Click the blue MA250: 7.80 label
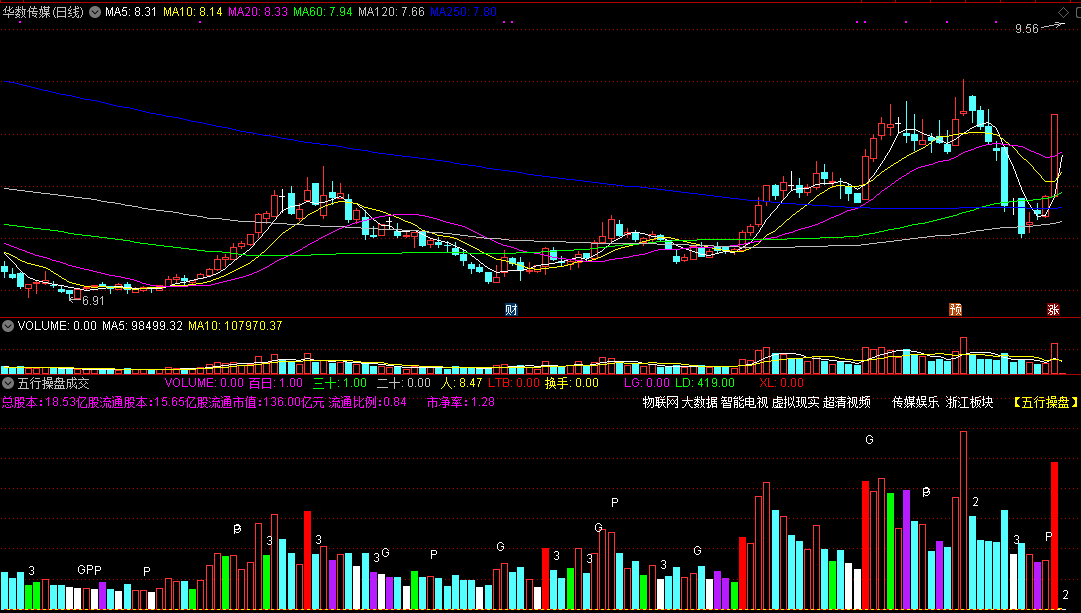 (463, 12)
